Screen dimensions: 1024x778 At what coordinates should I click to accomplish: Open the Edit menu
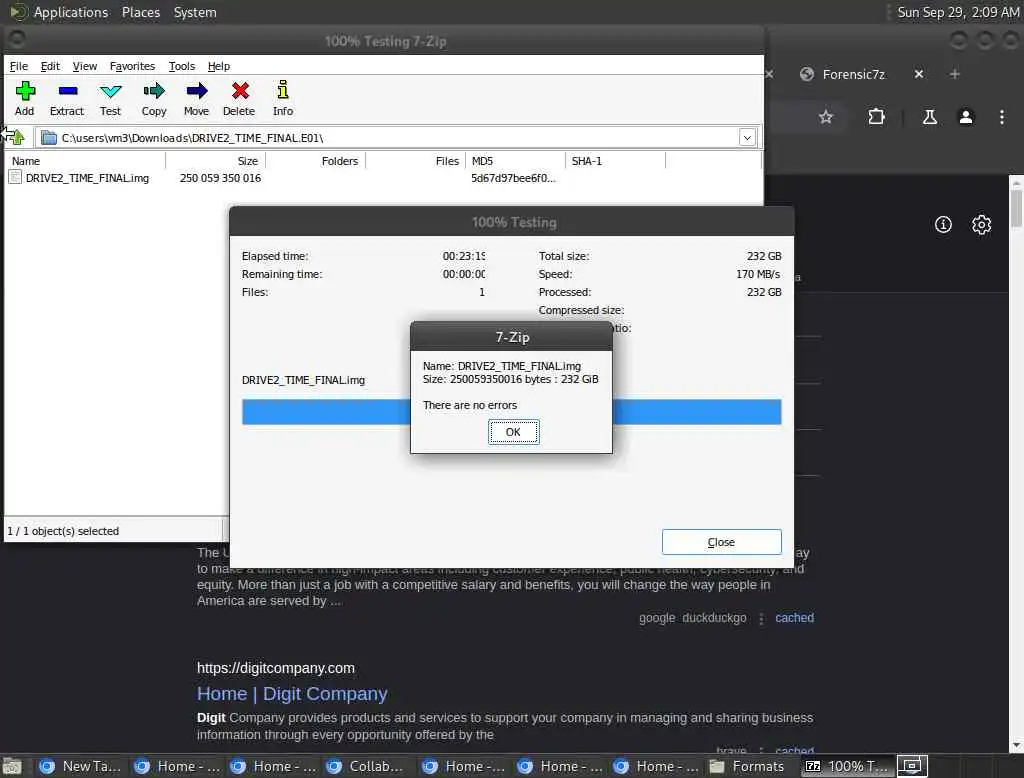50,66
